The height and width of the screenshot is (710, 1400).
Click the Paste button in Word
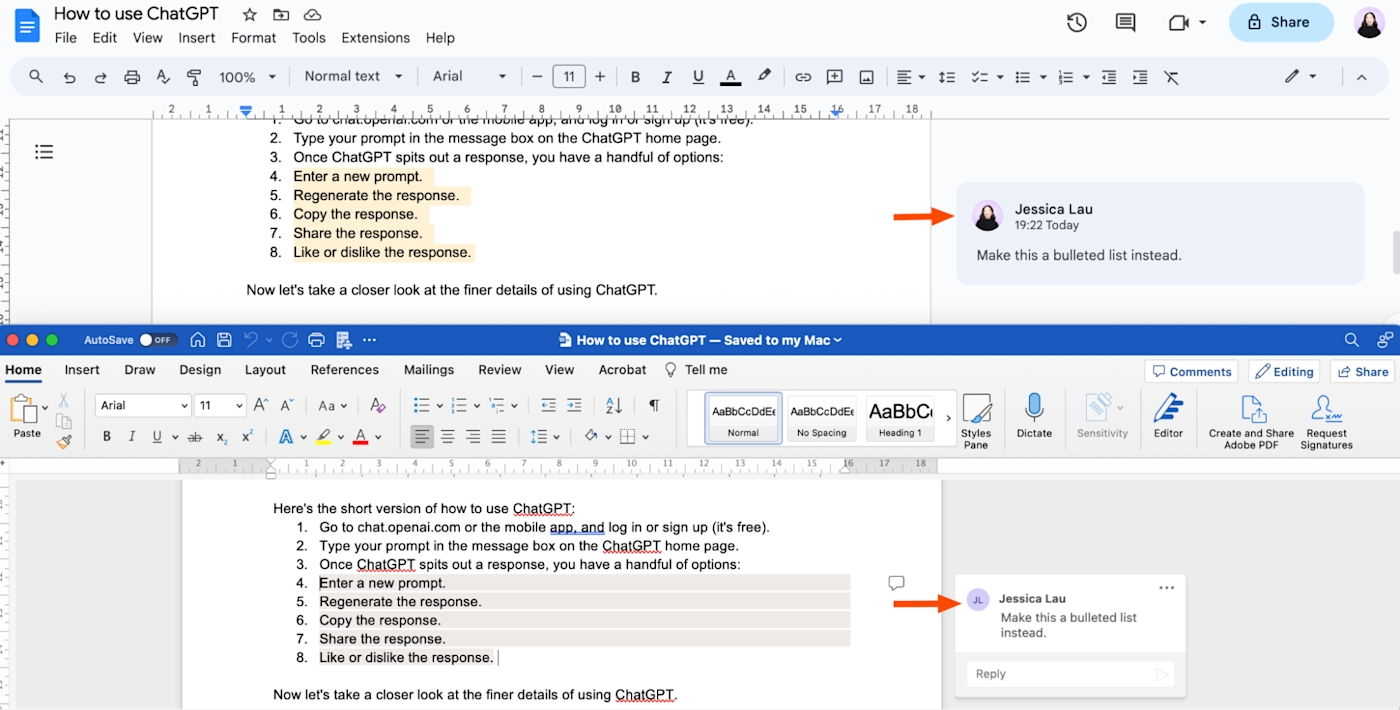[27, 418]
